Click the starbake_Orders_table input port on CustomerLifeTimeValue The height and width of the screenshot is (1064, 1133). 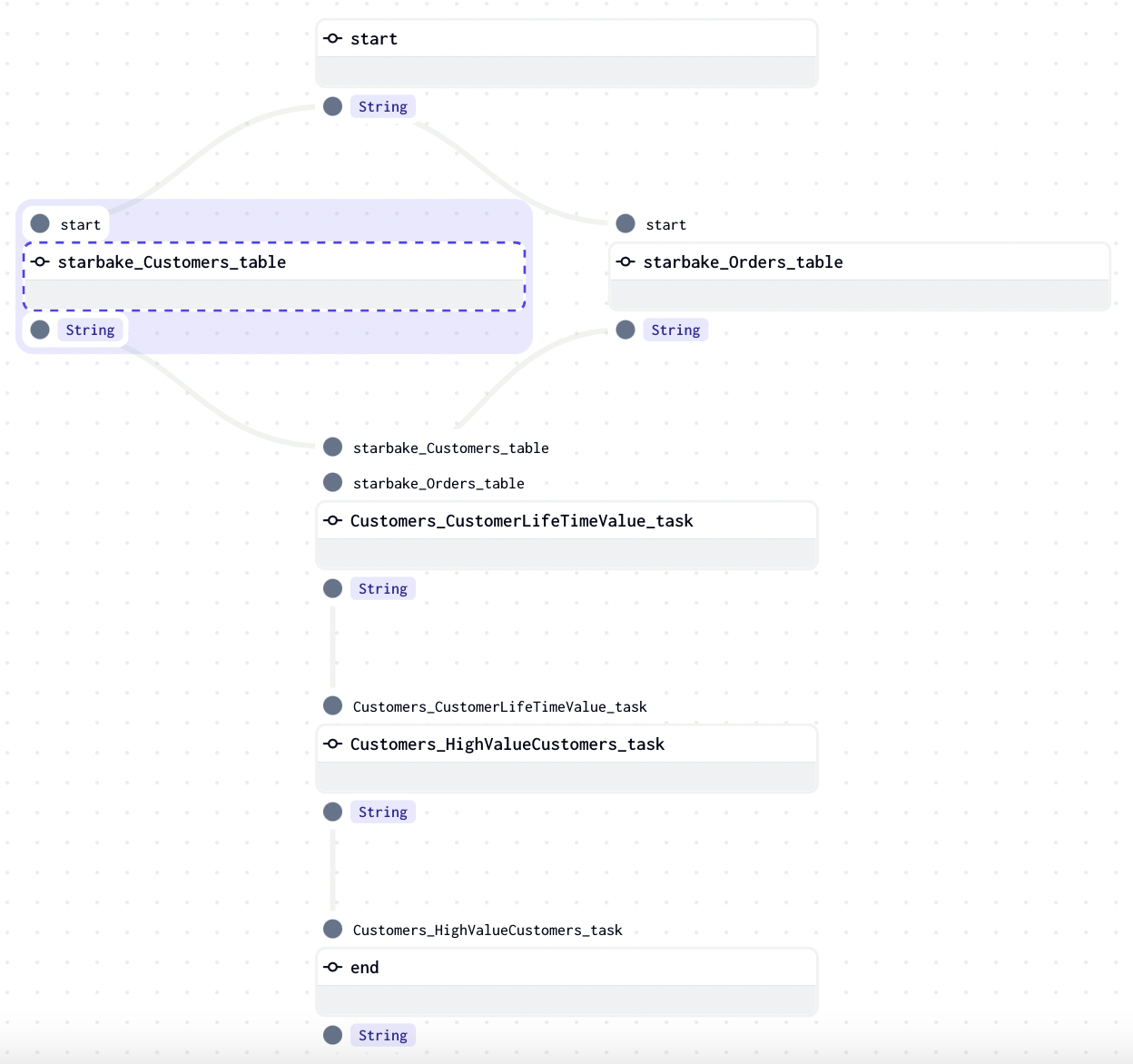click(333, 483)
